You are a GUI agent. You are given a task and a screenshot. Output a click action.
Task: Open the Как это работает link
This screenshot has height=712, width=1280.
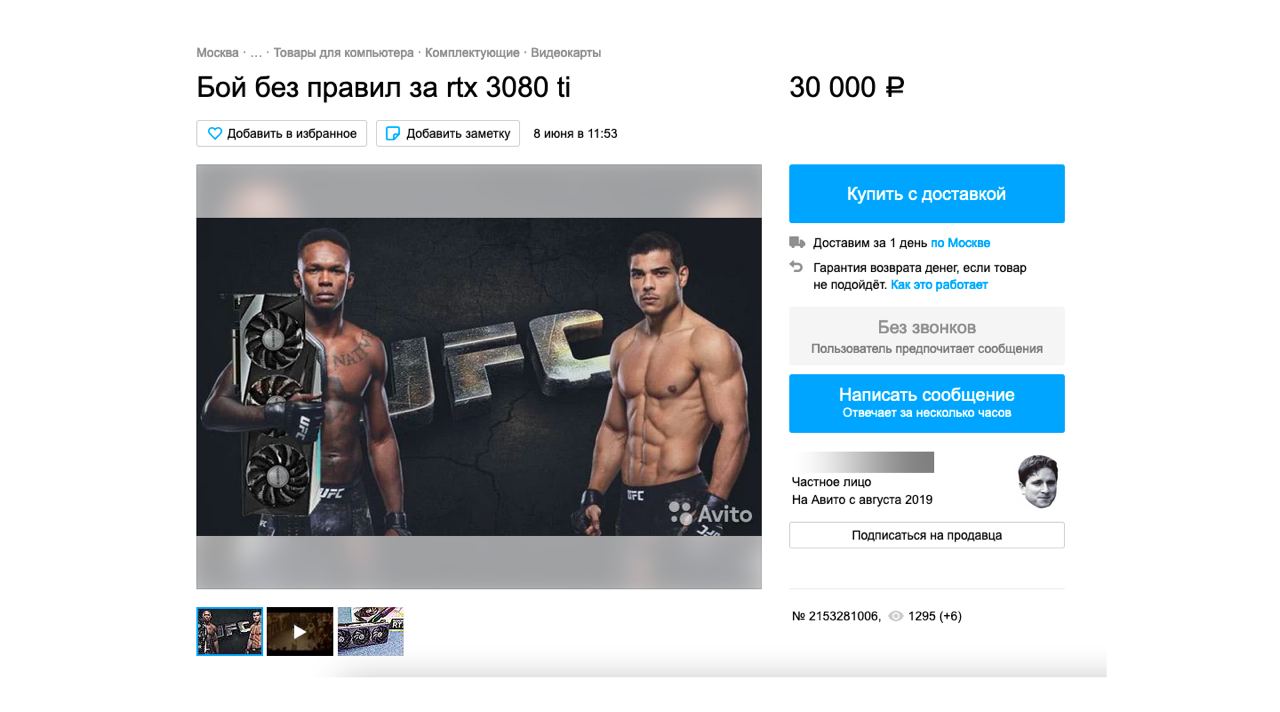(939, 285)
